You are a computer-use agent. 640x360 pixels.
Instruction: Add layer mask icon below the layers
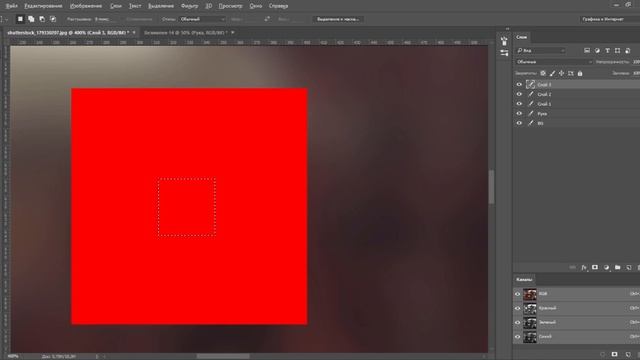(595, 267)
